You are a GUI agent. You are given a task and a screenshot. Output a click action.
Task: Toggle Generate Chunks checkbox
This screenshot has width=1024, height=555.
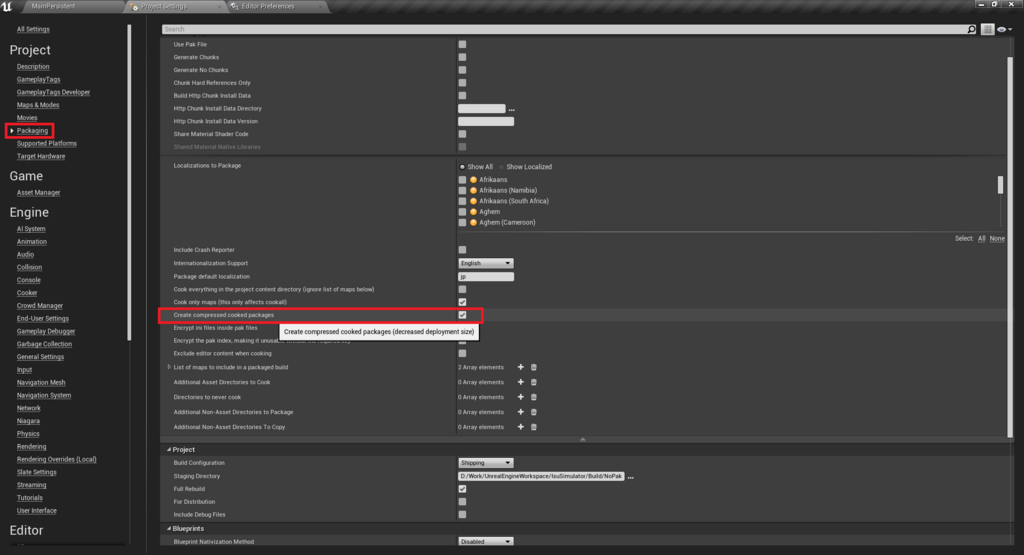pyautogui.click(x=462, y=57)
